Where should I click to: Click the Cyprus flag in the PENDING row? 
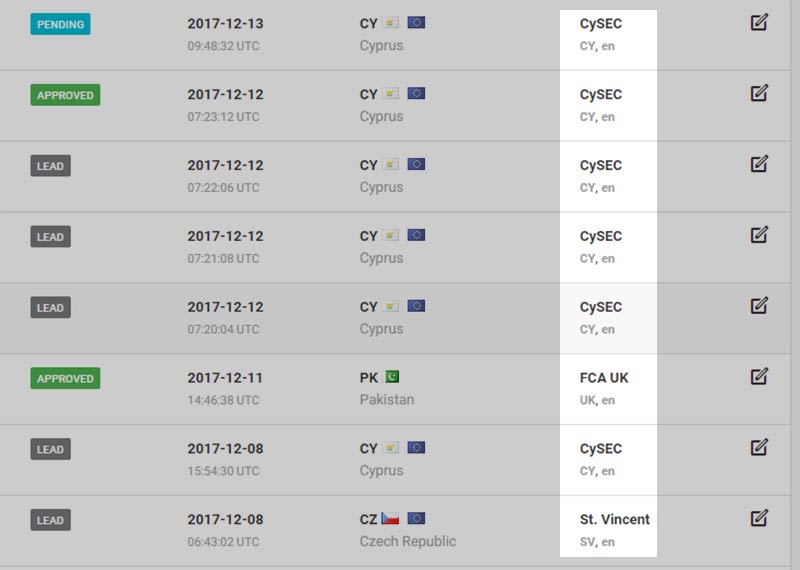coord(391,23)
